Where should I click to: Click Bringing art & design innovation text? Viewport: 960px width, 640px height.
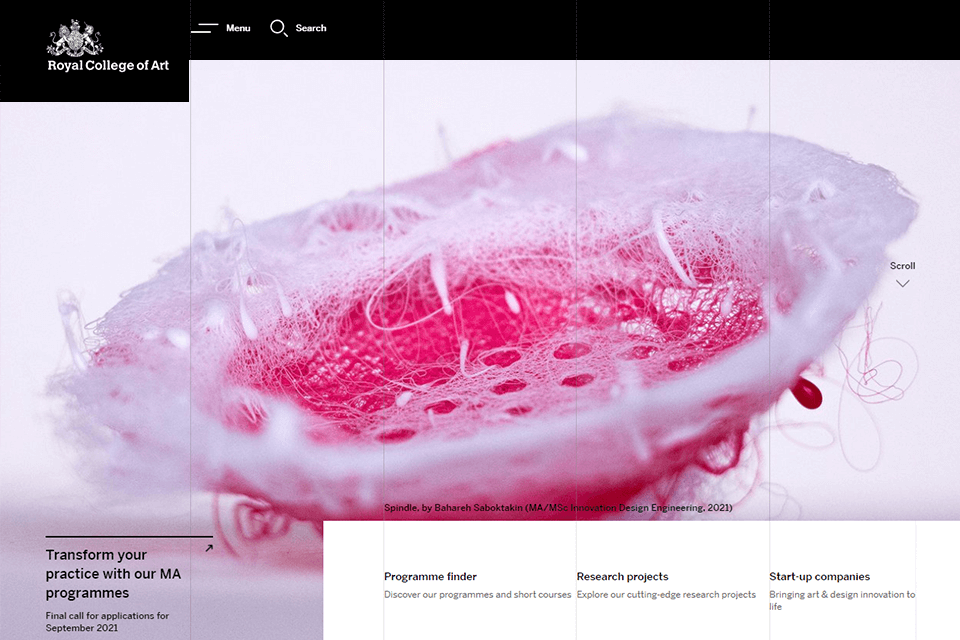pos(842,600)
